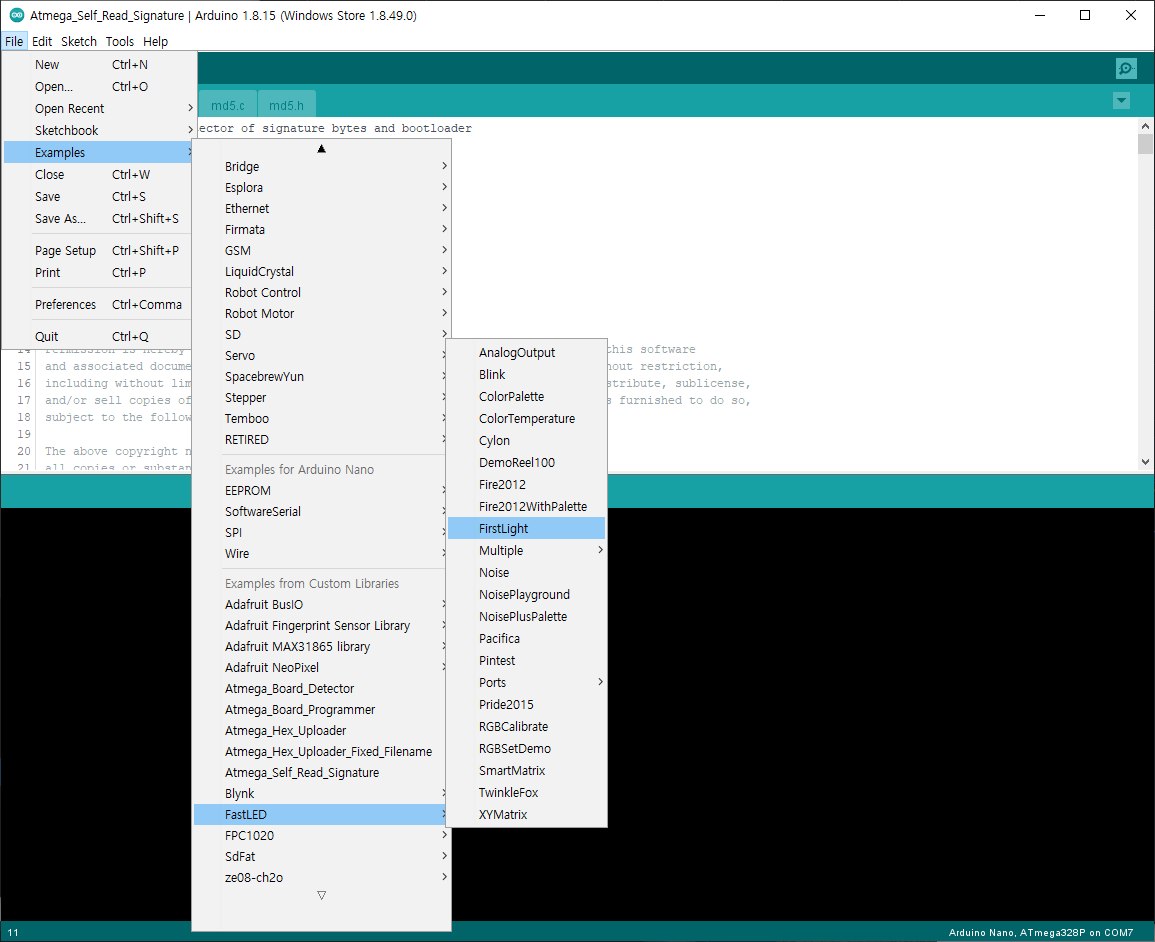Expand Open Recent submenu
Viewport: 1155px width, 942px height.
pos(99,109)
